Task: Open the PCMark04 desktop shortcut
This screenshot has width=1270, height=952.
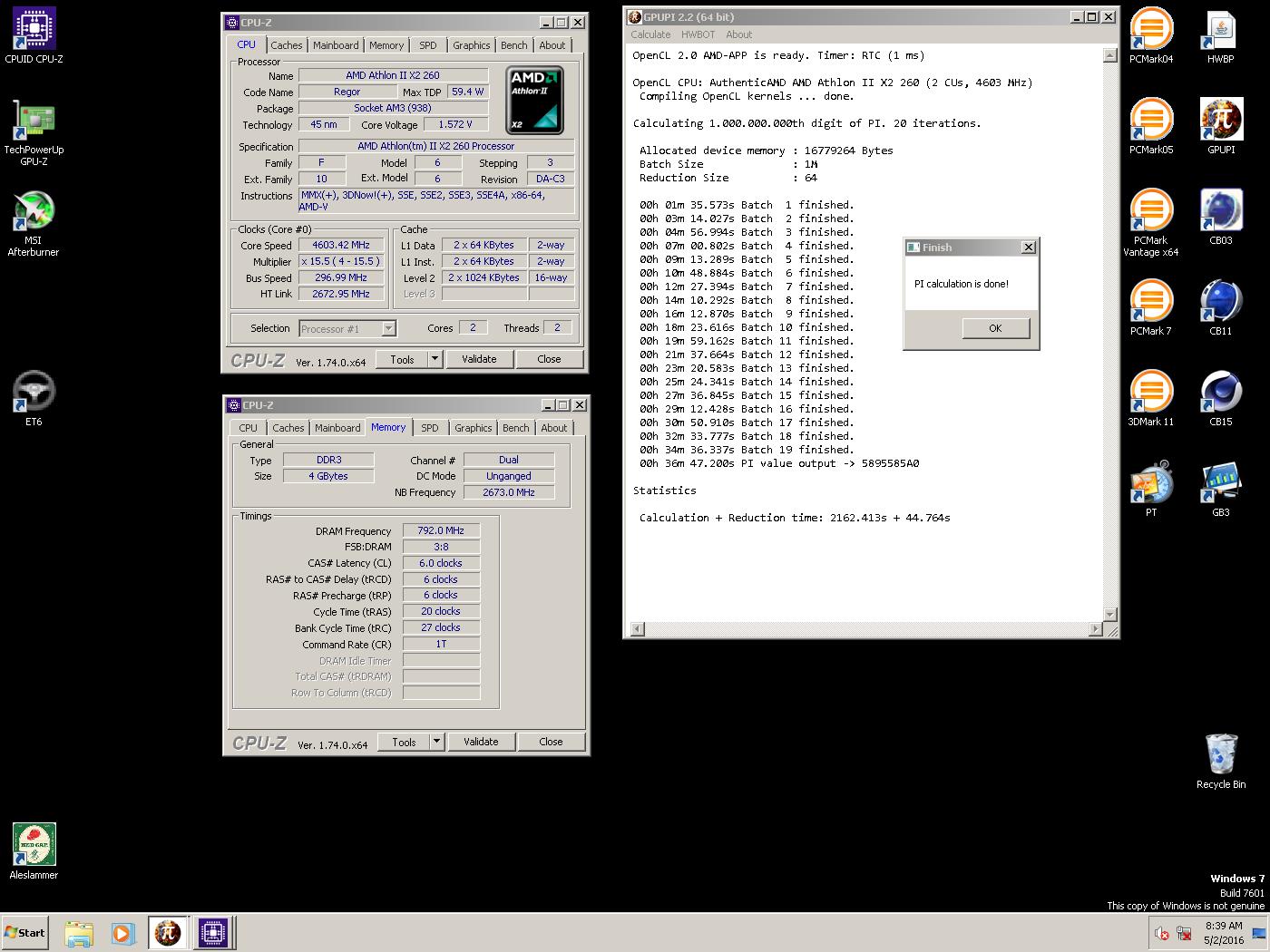Action: (x=1151, y=36)
